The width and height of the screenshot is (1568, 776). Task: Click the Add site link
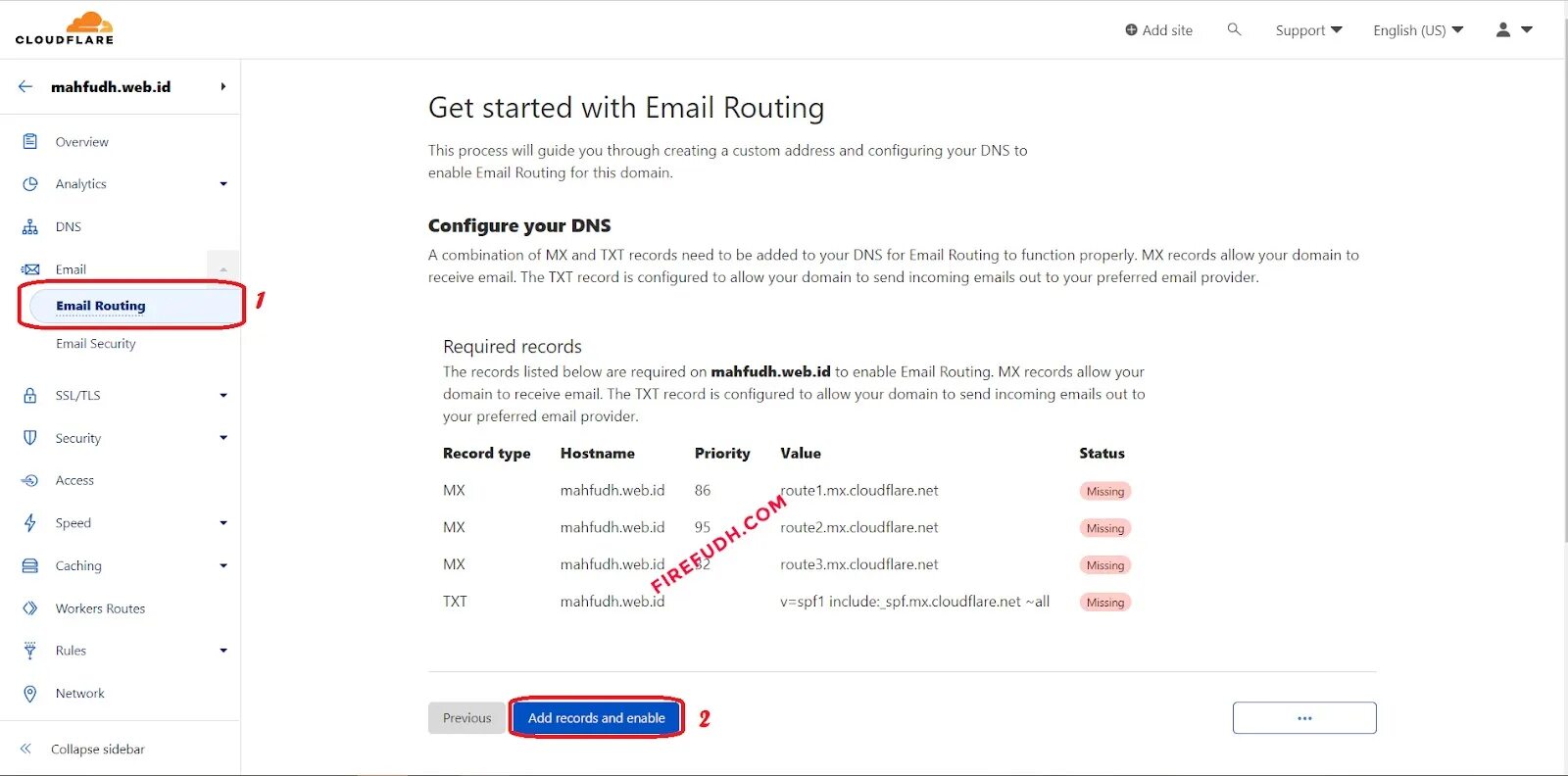tap(1159, 30)
